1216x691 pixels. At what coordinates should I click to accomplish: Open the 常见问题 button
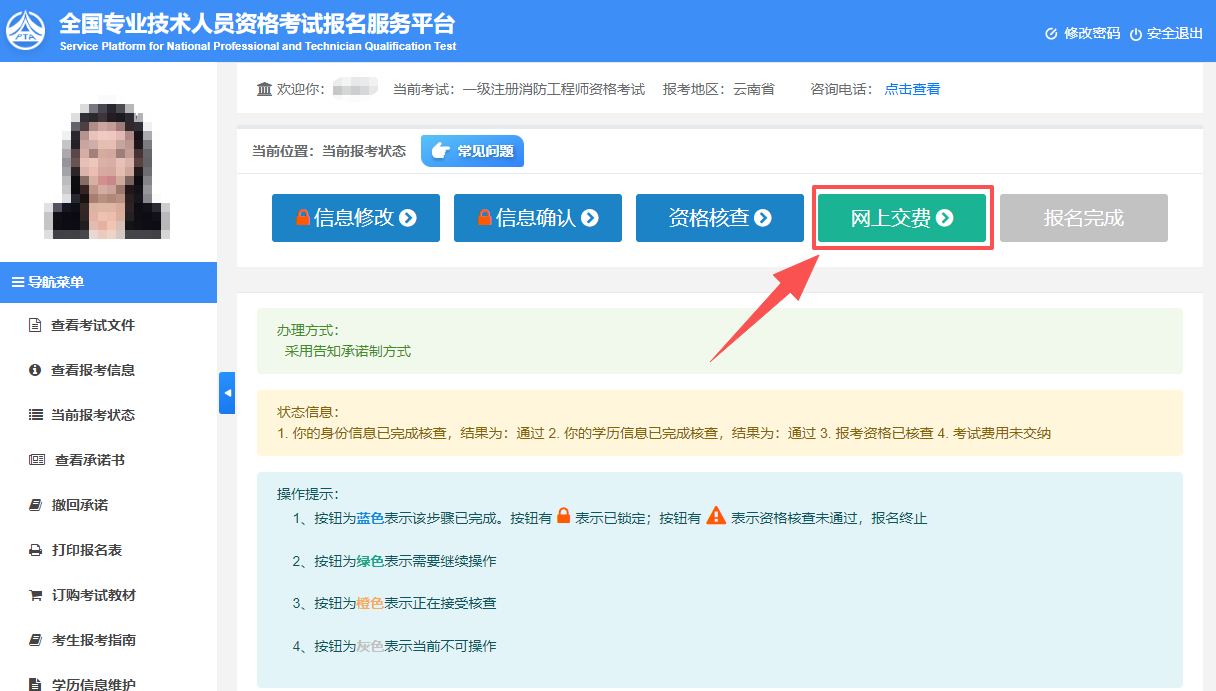pos(472,151)
